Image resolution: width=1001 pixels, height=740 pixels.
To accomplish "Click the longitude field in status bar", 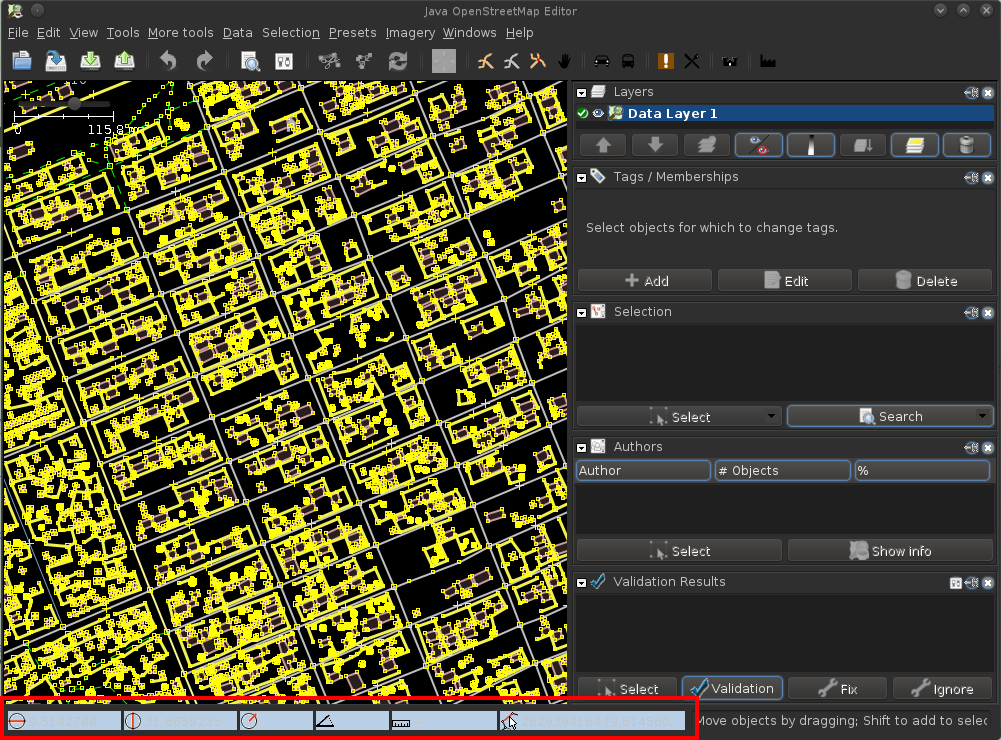I will click(x=180, y=721).
